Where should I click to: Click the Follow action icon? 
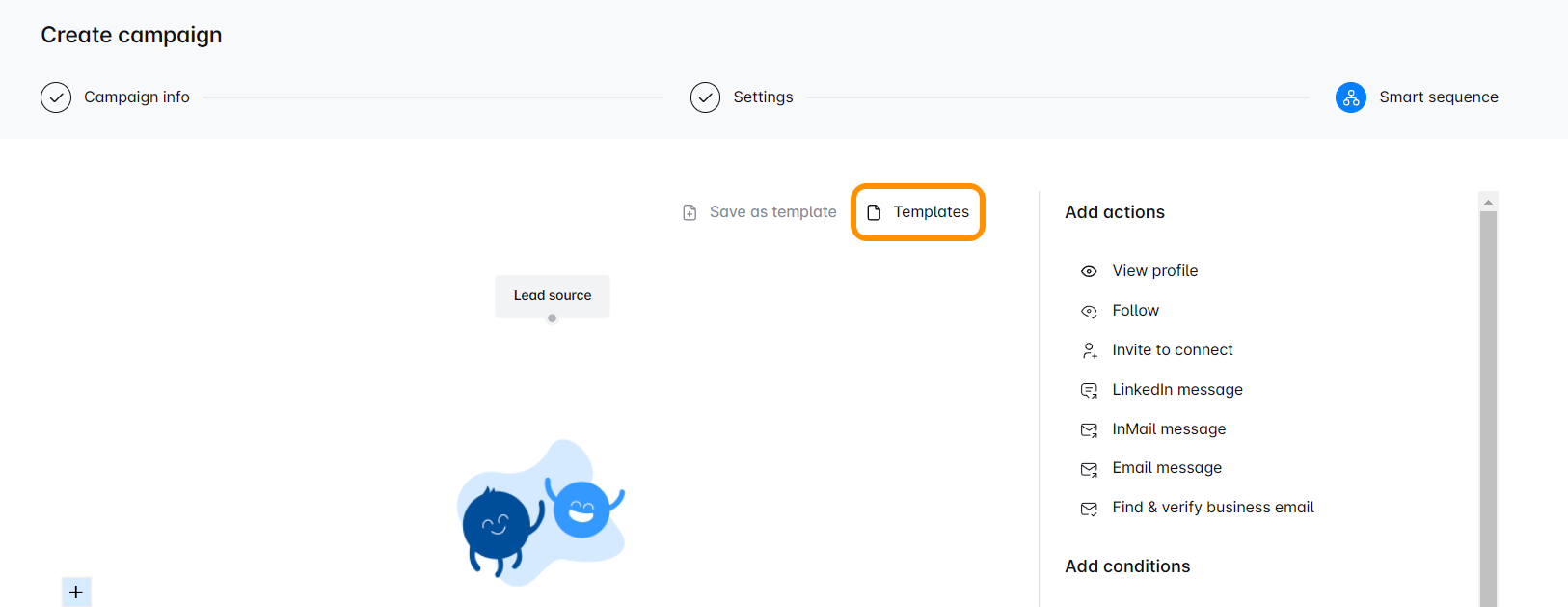[x=1089, y=311]
